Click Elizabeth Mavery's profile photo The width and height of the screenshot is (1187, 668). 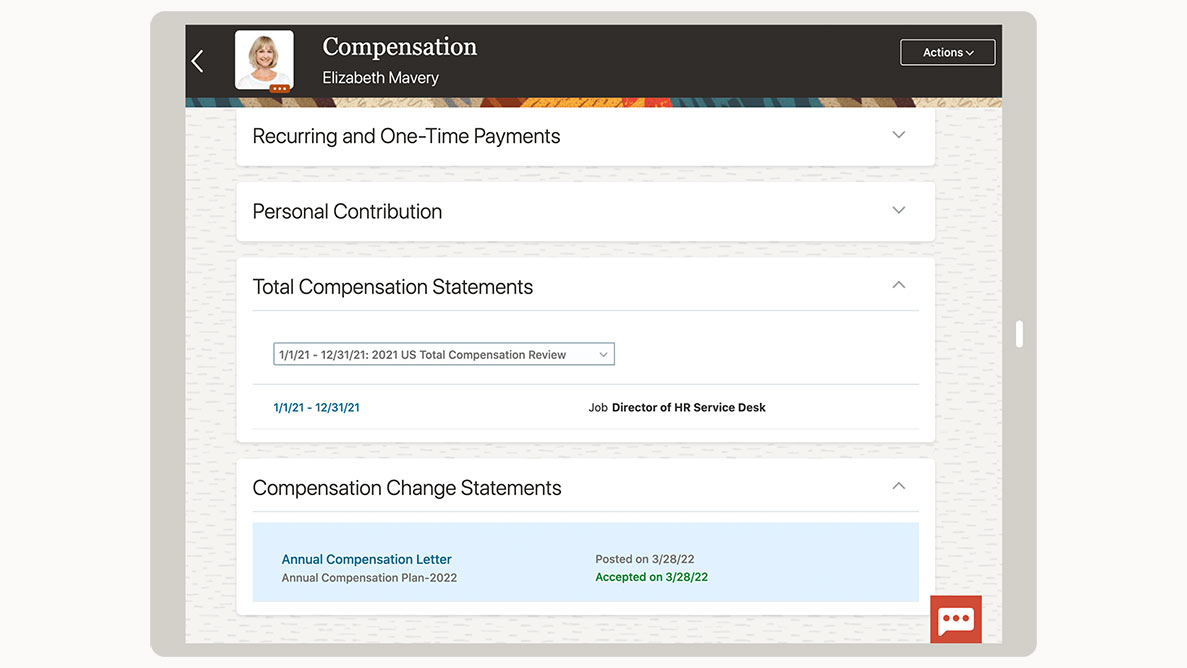(x=264, y=58)
